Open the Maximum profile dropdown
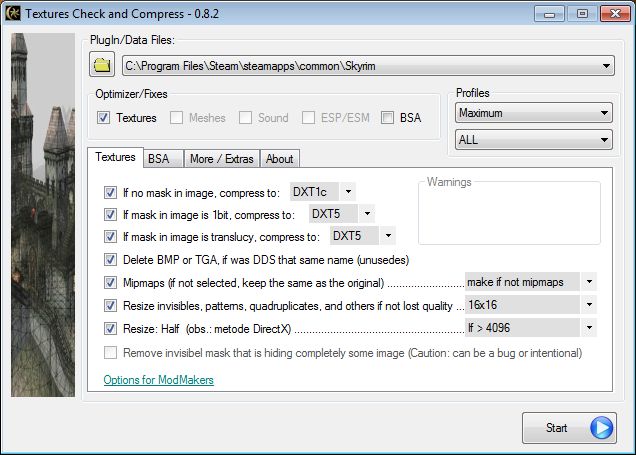 (532, 114)
